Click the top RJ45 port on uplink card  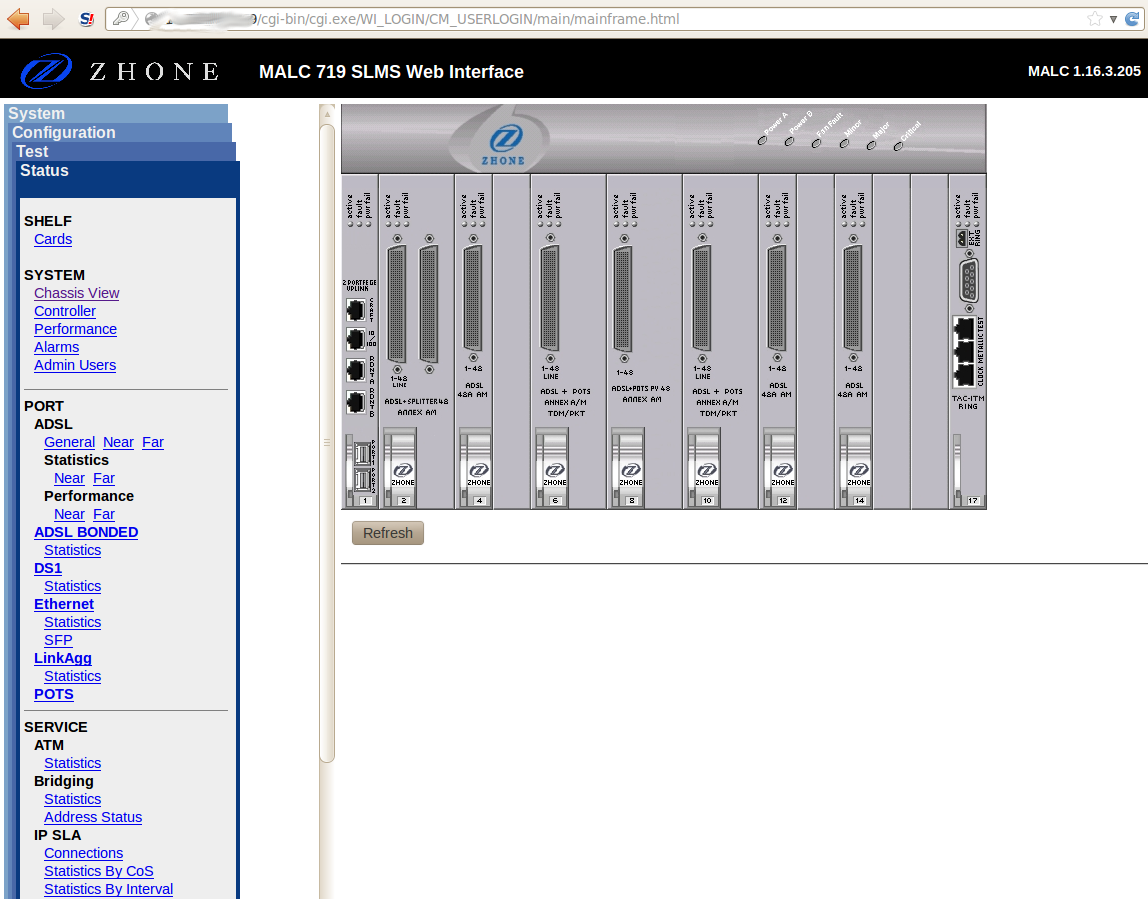[356, 310]
